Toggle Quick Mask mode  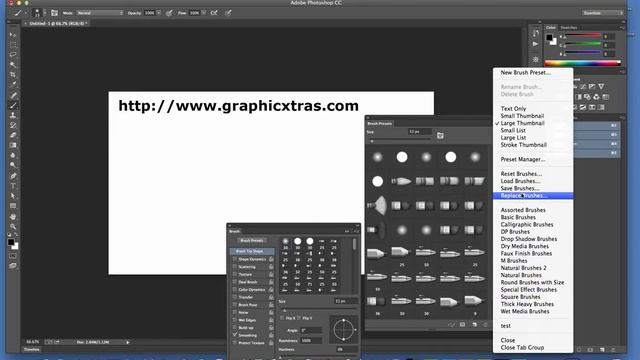tap(13, 256)
